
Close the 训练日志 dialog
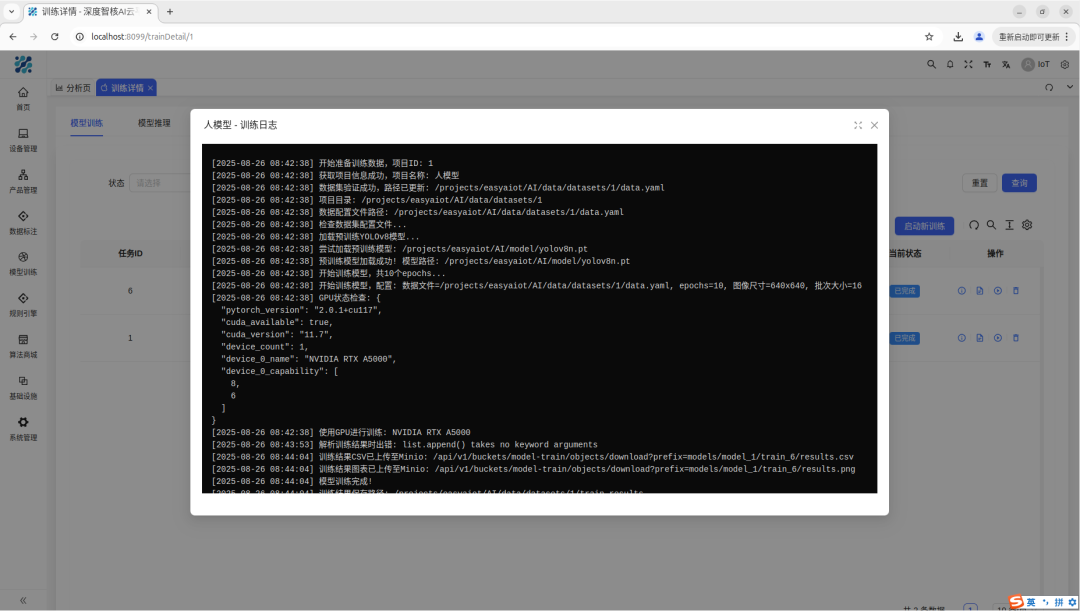point(874,125)
